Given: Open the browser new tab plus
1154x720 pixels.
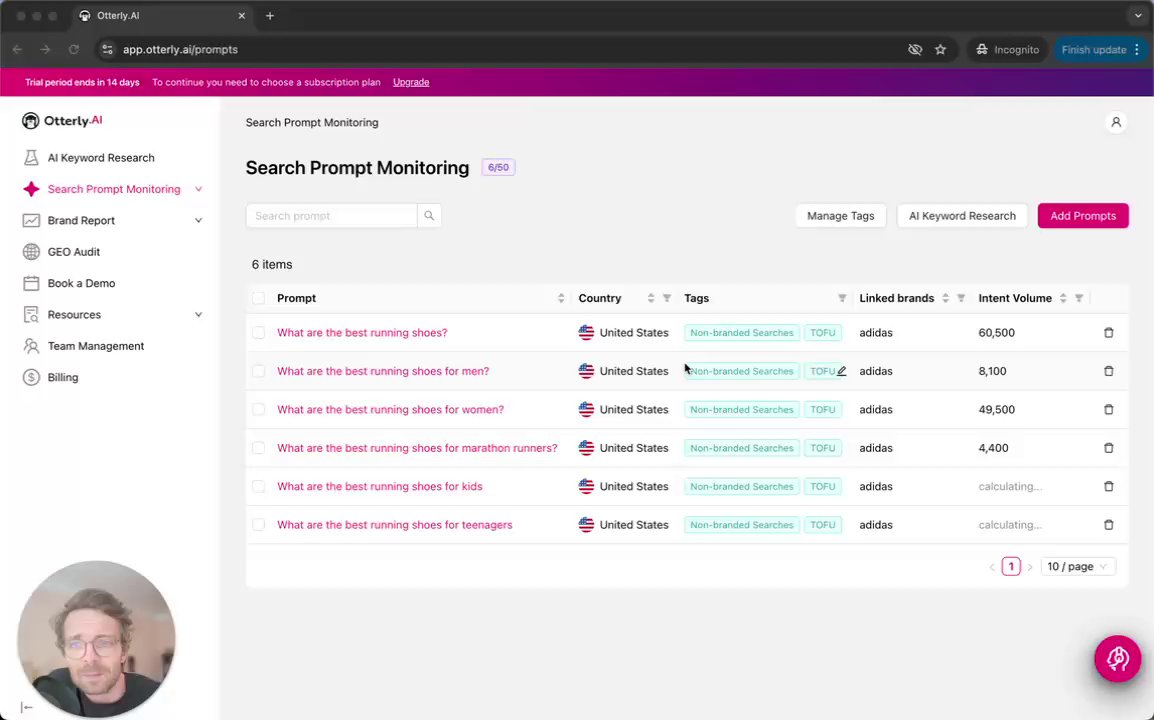Looking at the screenshot, I should click(x=270, y=15).
